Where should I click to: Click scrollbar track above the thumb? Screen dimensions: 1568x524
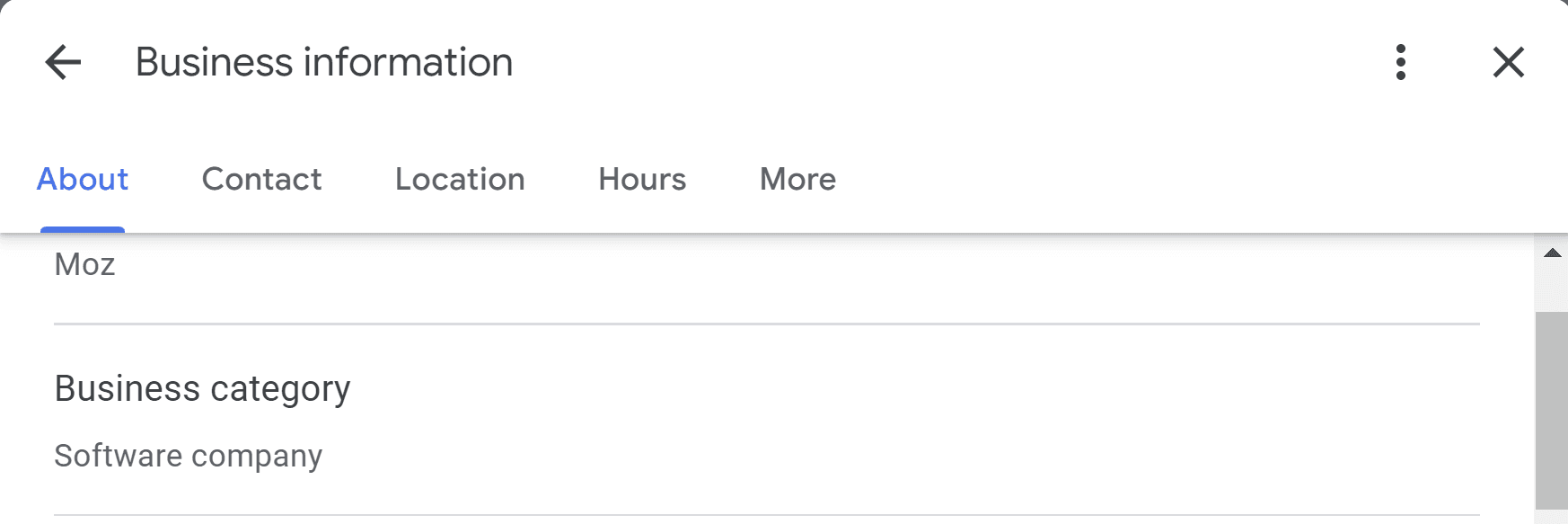tap(1552, 288)
